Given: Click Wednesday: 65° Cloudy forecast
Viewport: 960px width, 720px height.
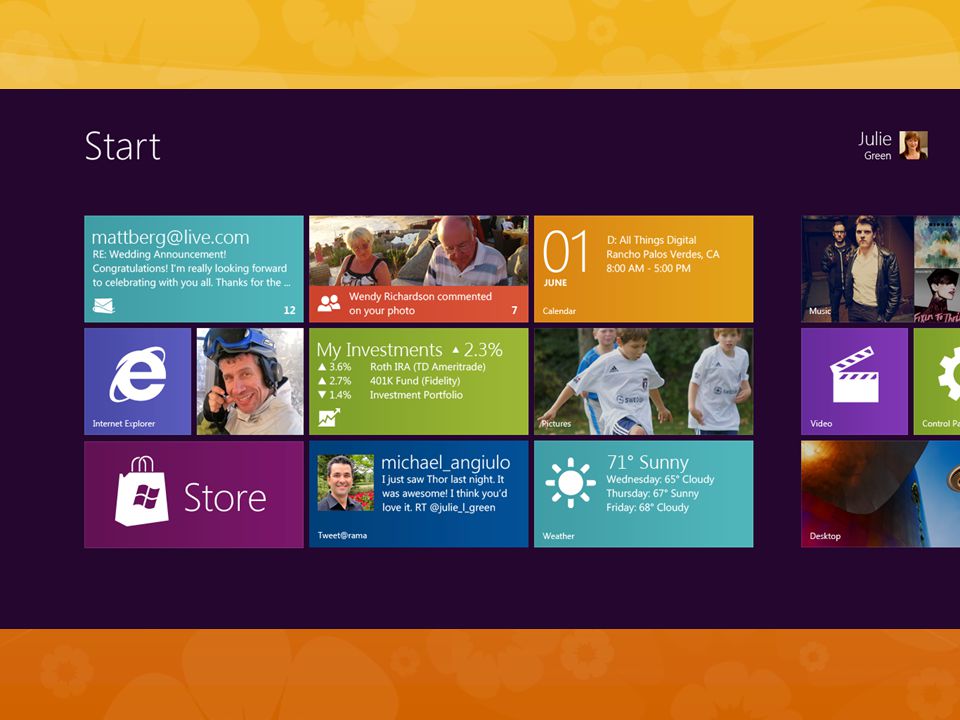Looking at the screenshot, I should click(661, 479).
